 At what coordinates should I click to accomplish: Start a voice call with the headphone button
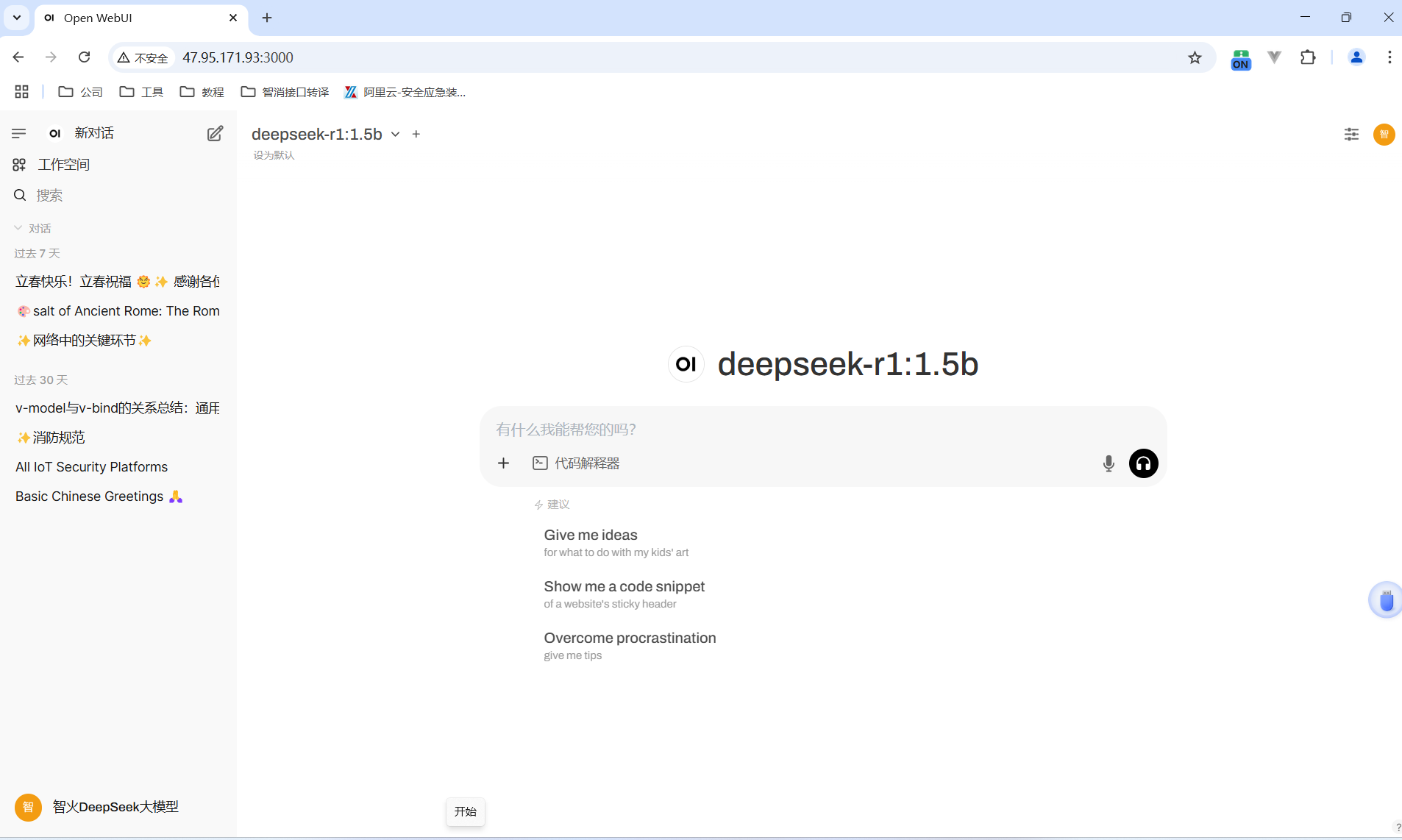point(1143,463)
